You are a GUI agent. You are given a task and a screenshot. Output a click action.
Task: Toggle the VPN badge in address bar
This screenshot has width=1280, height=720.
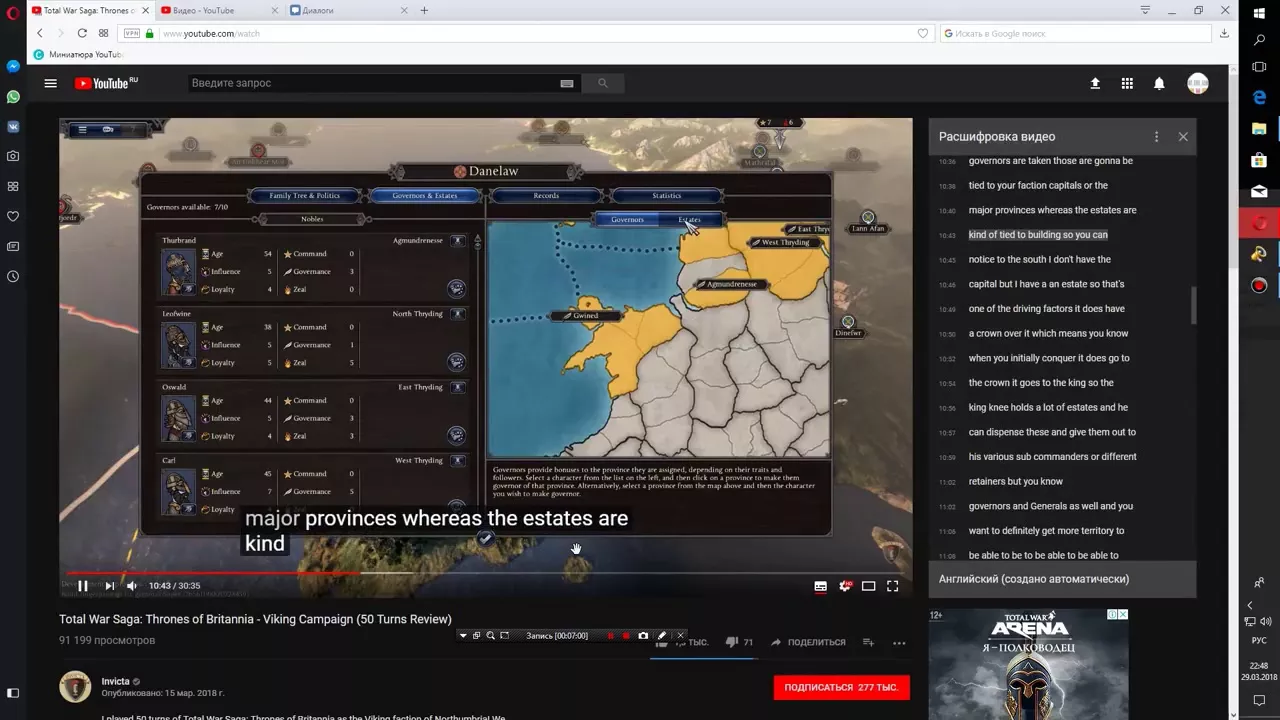(132, 33)
